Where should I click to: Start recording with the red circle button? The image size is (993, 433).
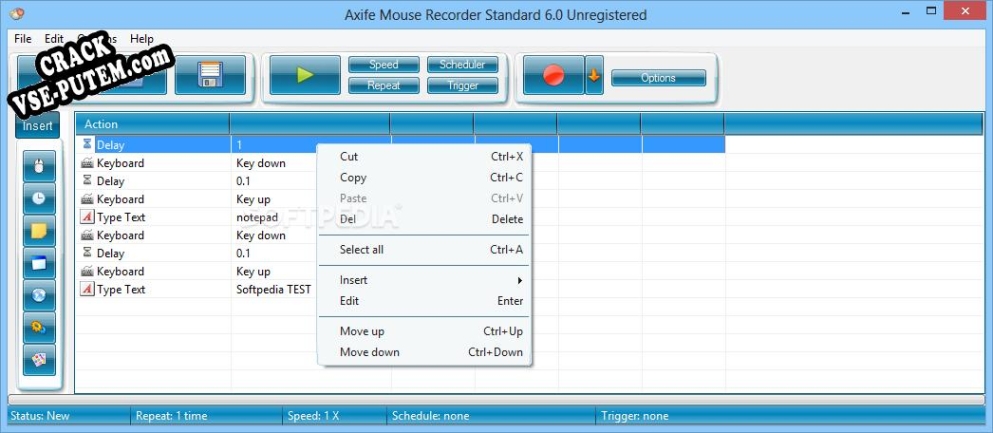pos(553,75)
